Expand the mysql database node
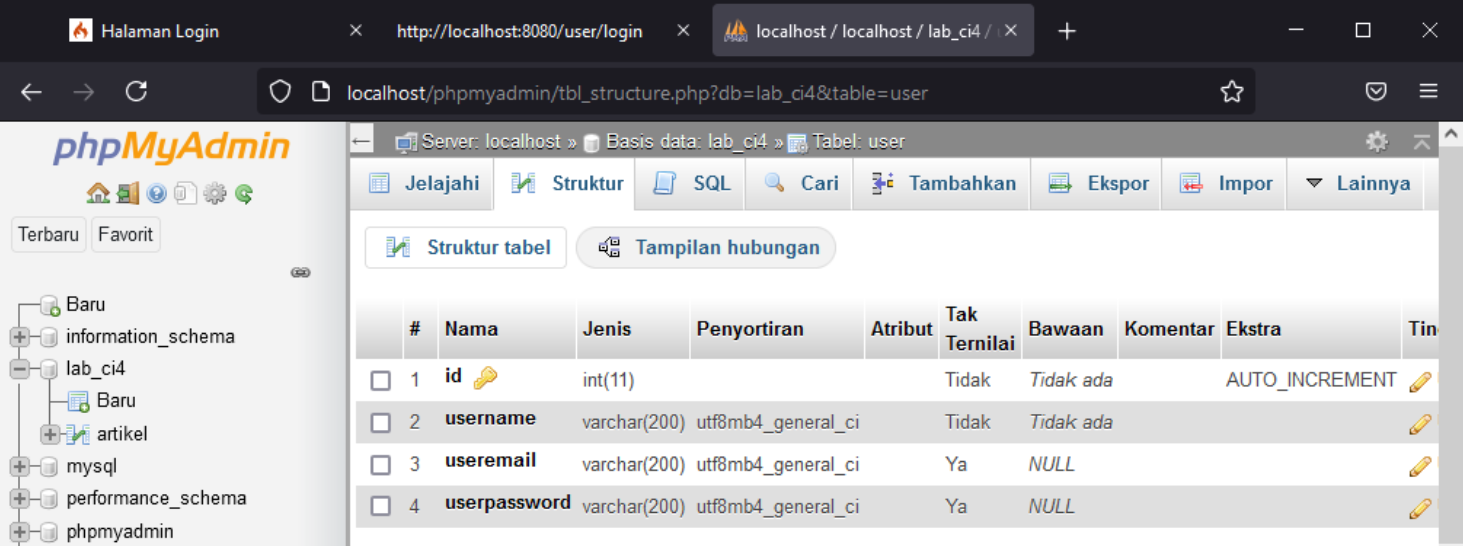The height and width of the screenshot is (546, 1463). [x=19, y=466]
